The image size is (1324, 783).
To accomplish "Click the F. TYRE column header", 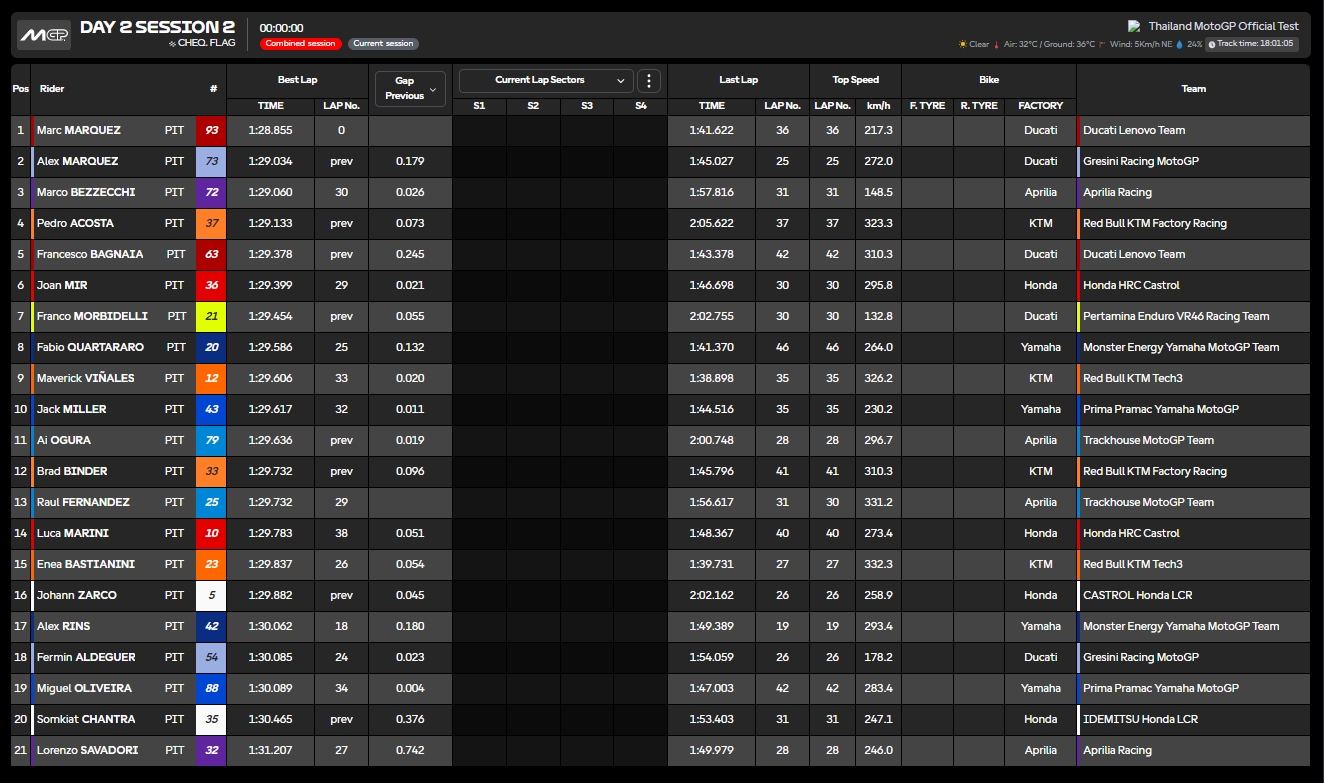I will tap(927, 106).
